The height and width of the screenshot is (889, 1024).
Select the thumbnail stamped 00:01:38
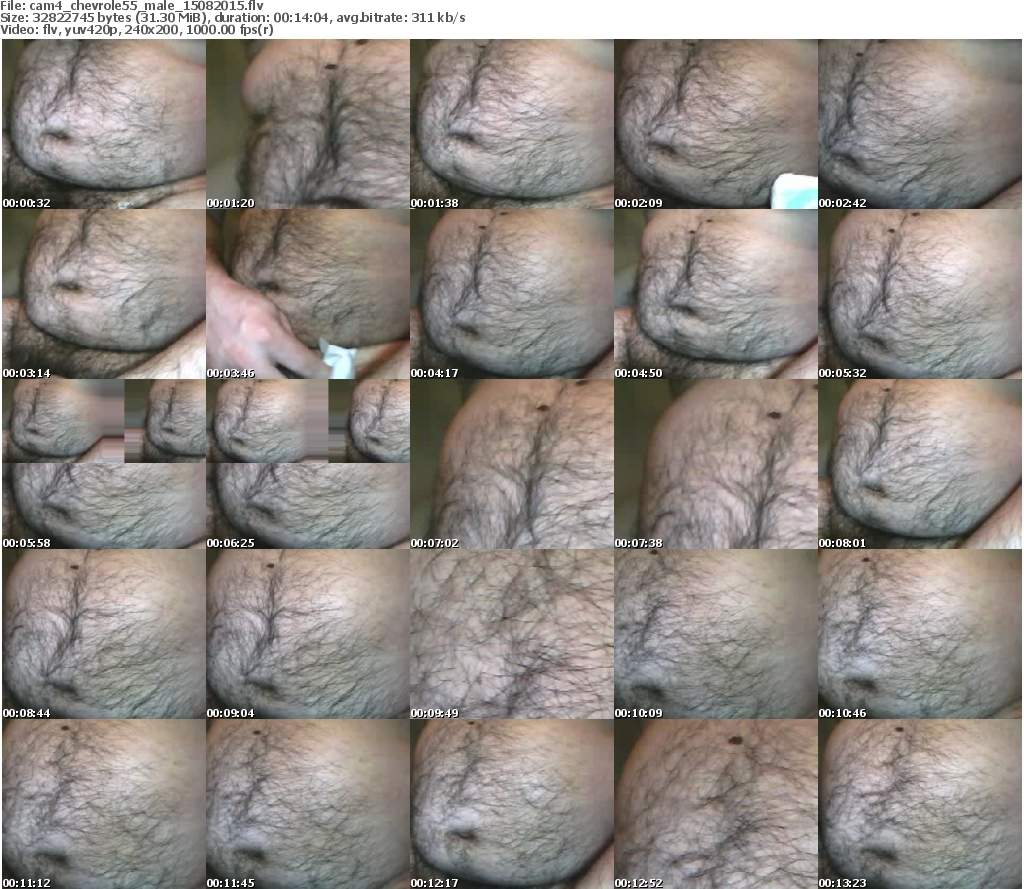click(x=511, y=124)
